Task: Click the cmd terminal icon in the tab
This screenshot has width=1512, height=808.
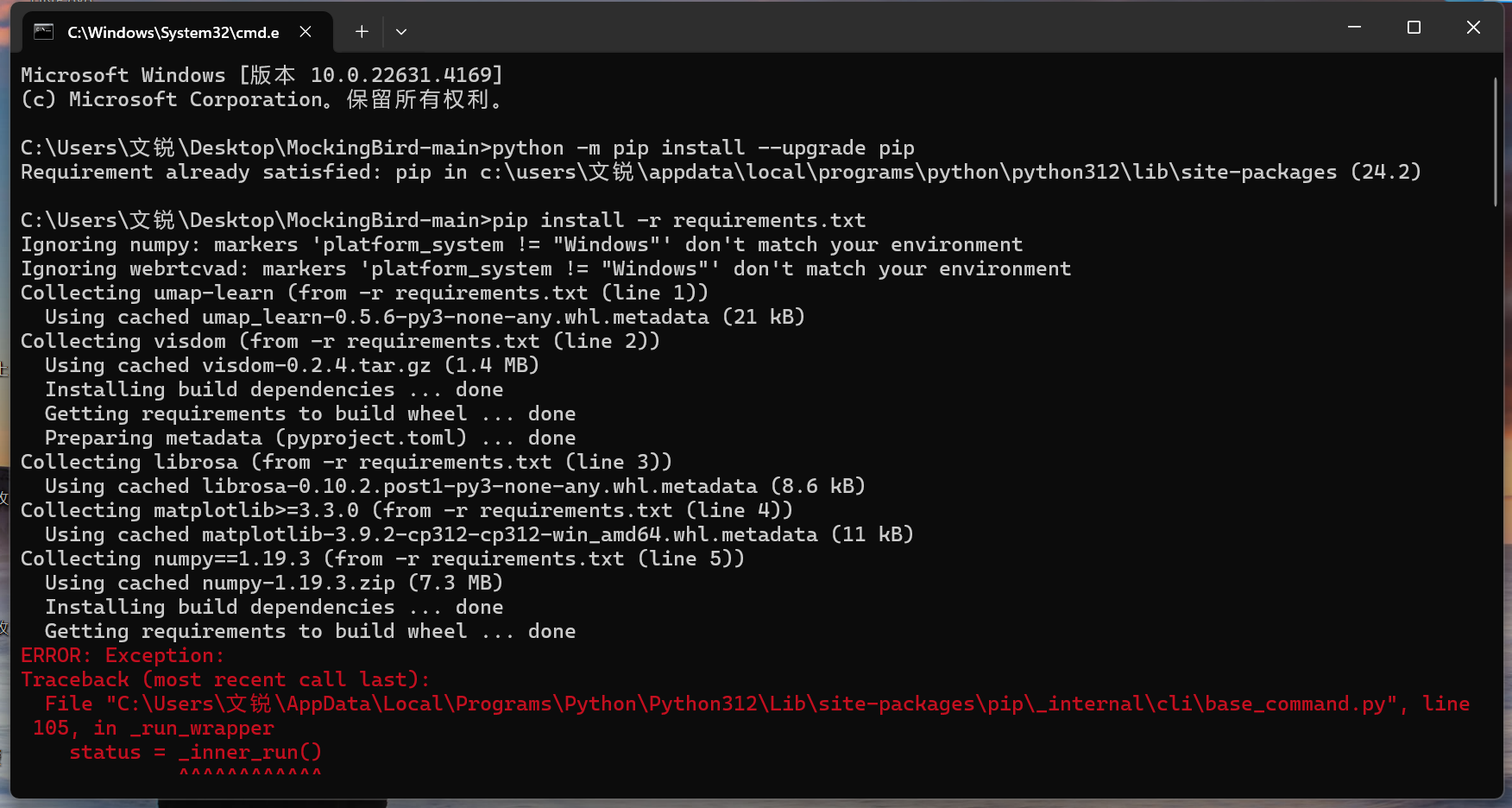Action: [x=43, y=32]
